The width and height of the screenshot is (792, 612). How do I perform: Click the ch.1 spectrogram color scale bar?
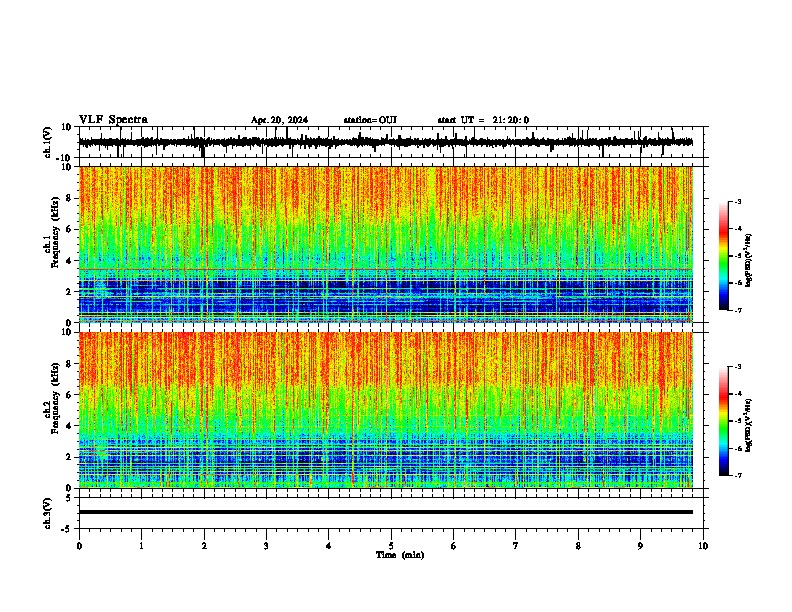(x=724, y=256)
